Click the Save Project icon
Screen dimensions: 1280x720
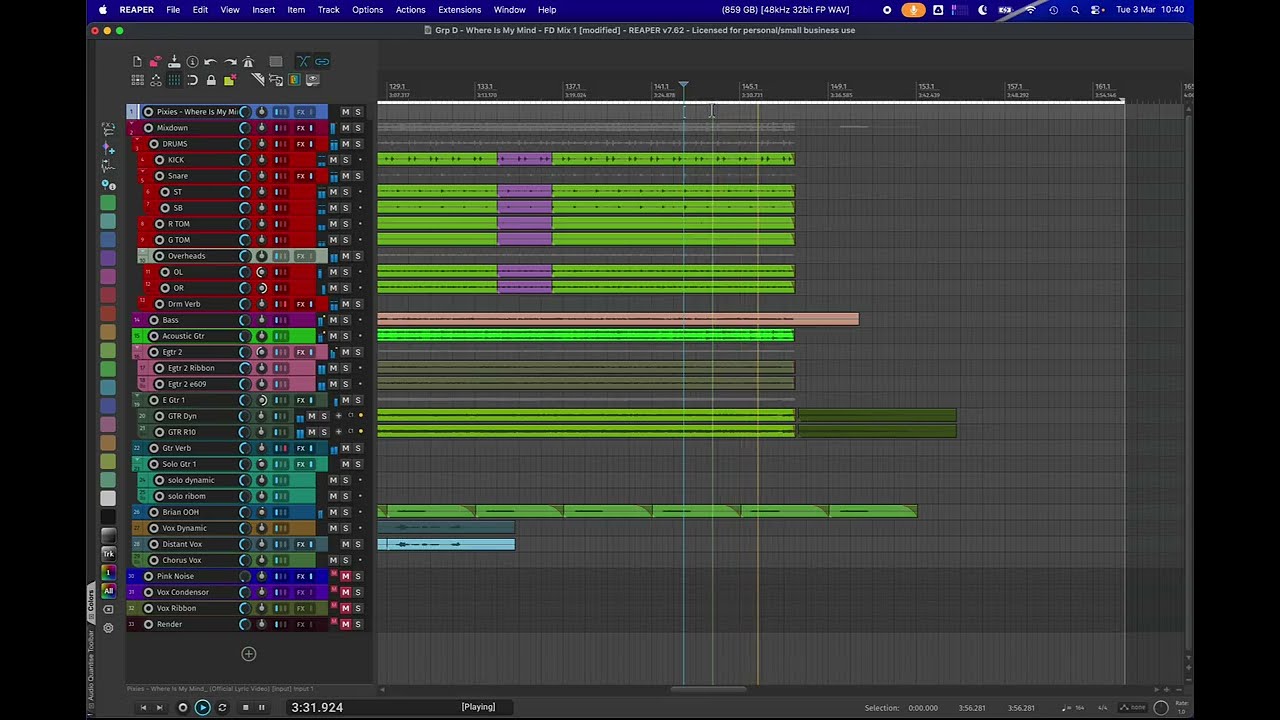174,62
